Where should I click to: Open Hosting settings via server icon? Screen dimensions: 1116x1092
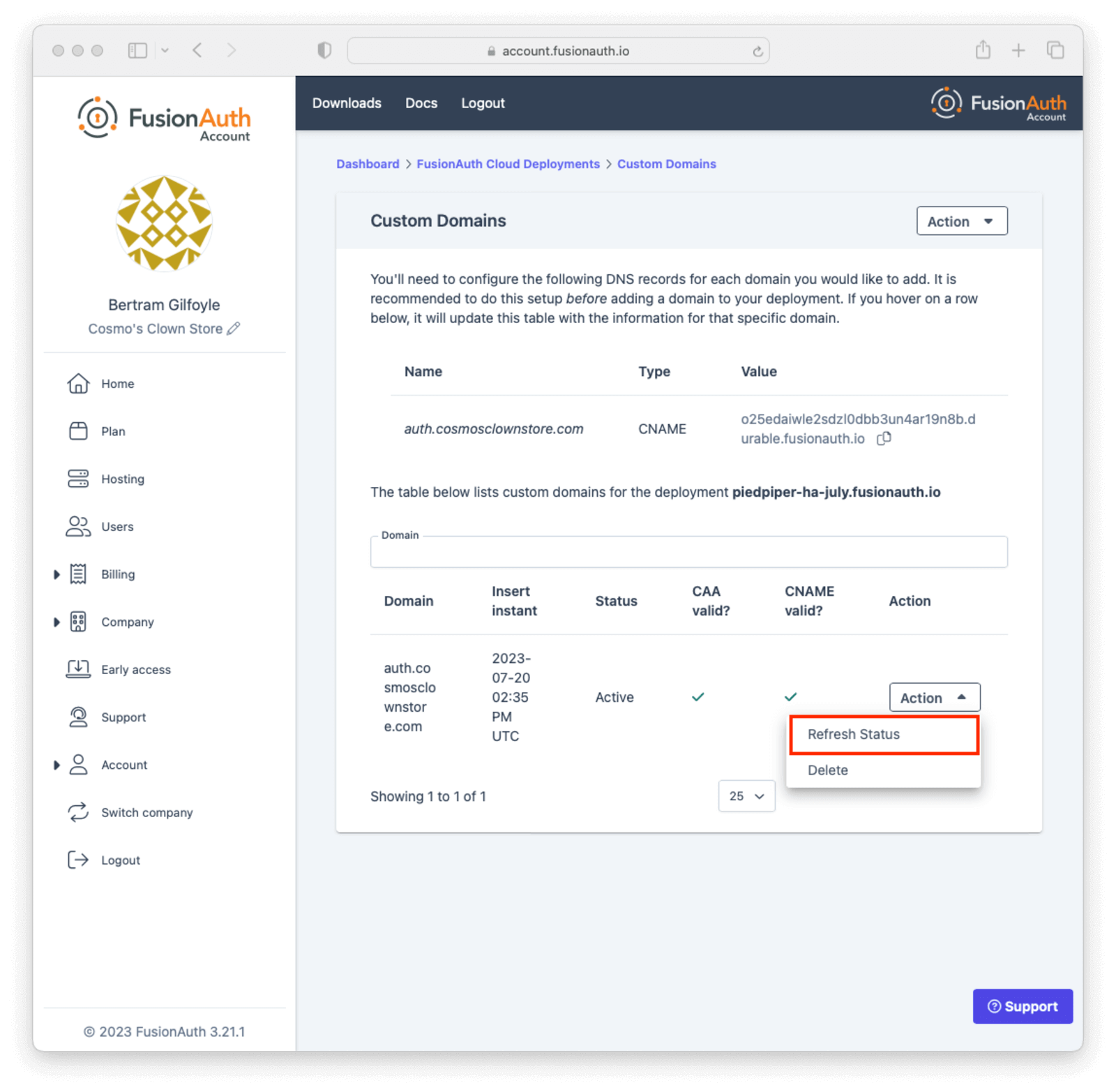[79, 479]
